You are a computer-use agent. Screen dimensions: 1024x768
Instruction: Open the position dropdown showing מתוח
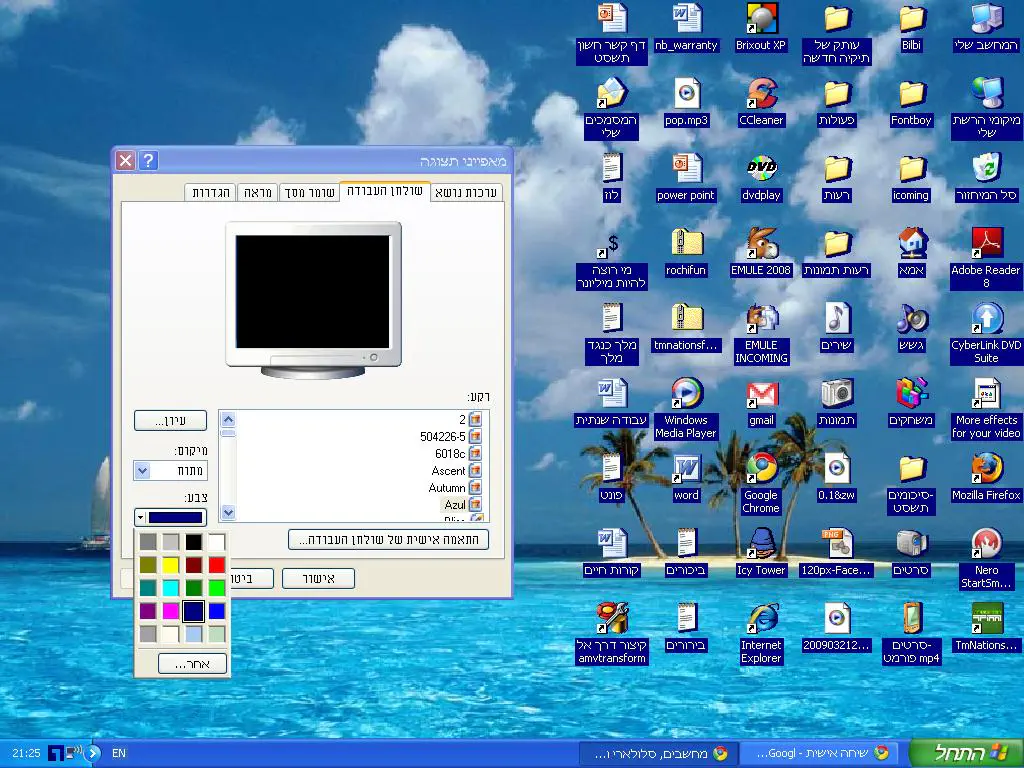(x=170, y=470)
